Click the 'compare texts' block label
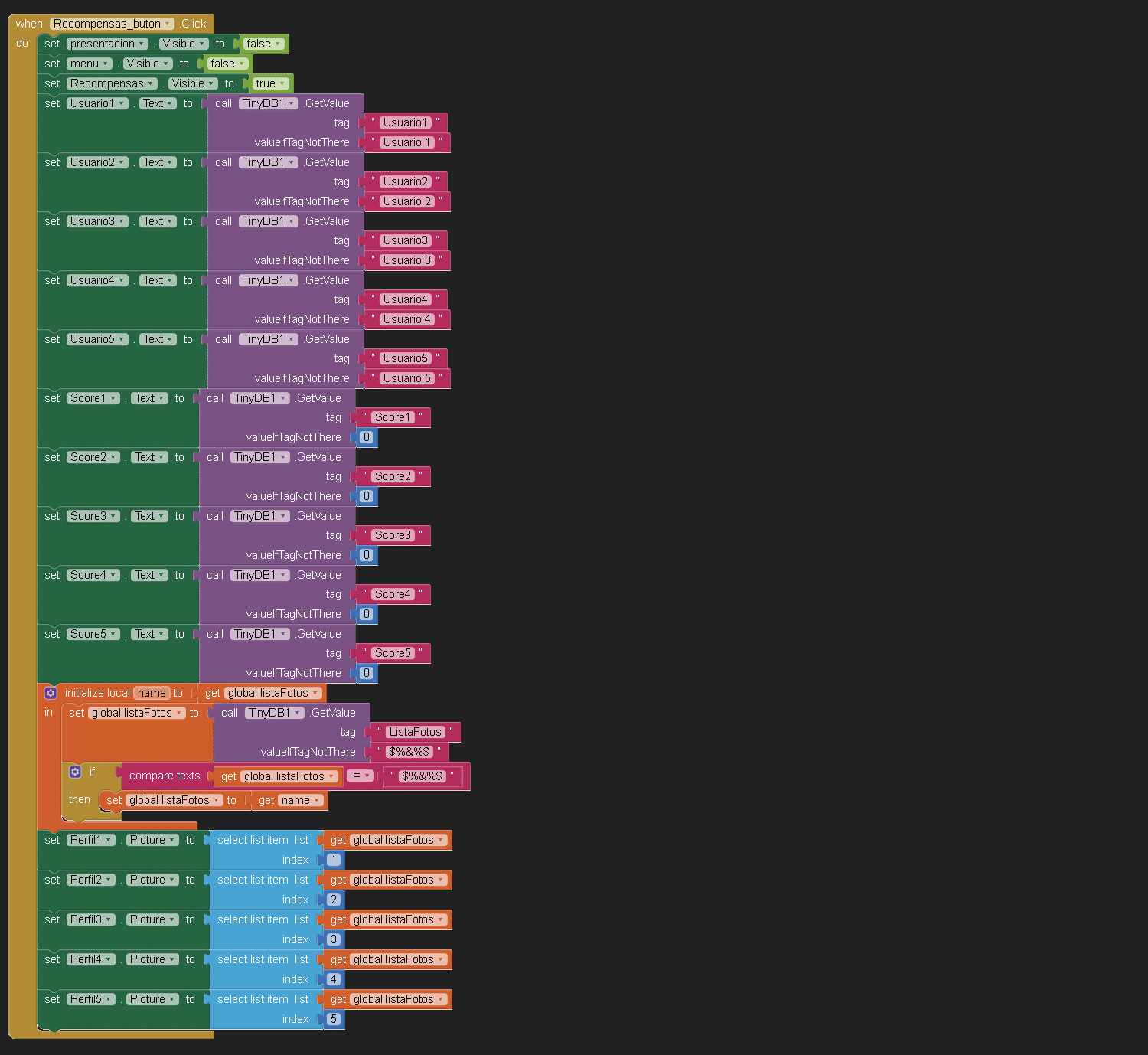The width and height of the screenshot is (1148, 1055). coord(164,776)
